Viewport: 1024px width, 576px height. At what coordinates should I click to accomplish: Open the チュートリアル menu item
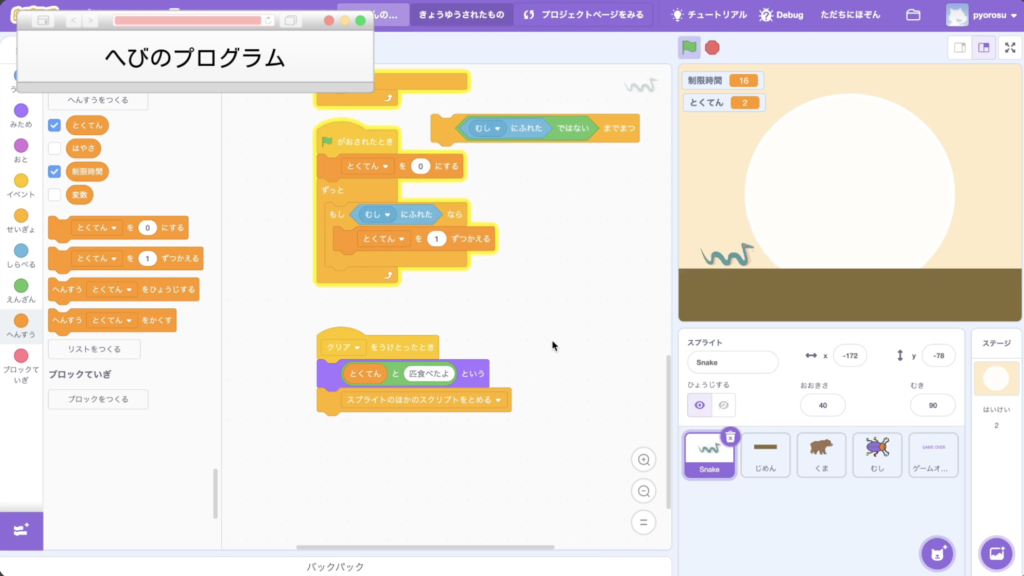coord(706,15)
